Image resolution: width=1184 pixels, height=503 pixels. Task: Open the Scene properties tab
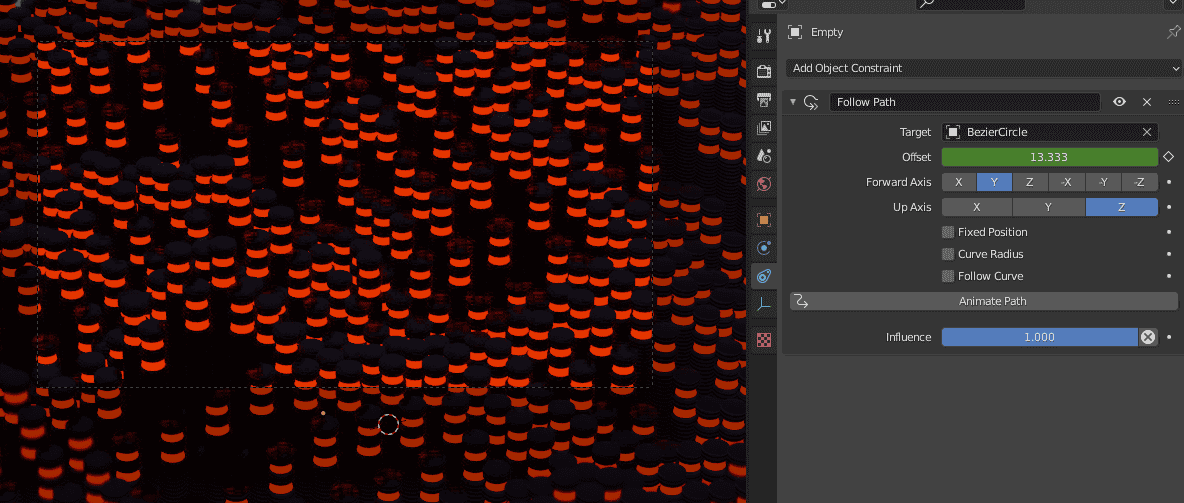(x=764, y=156)
